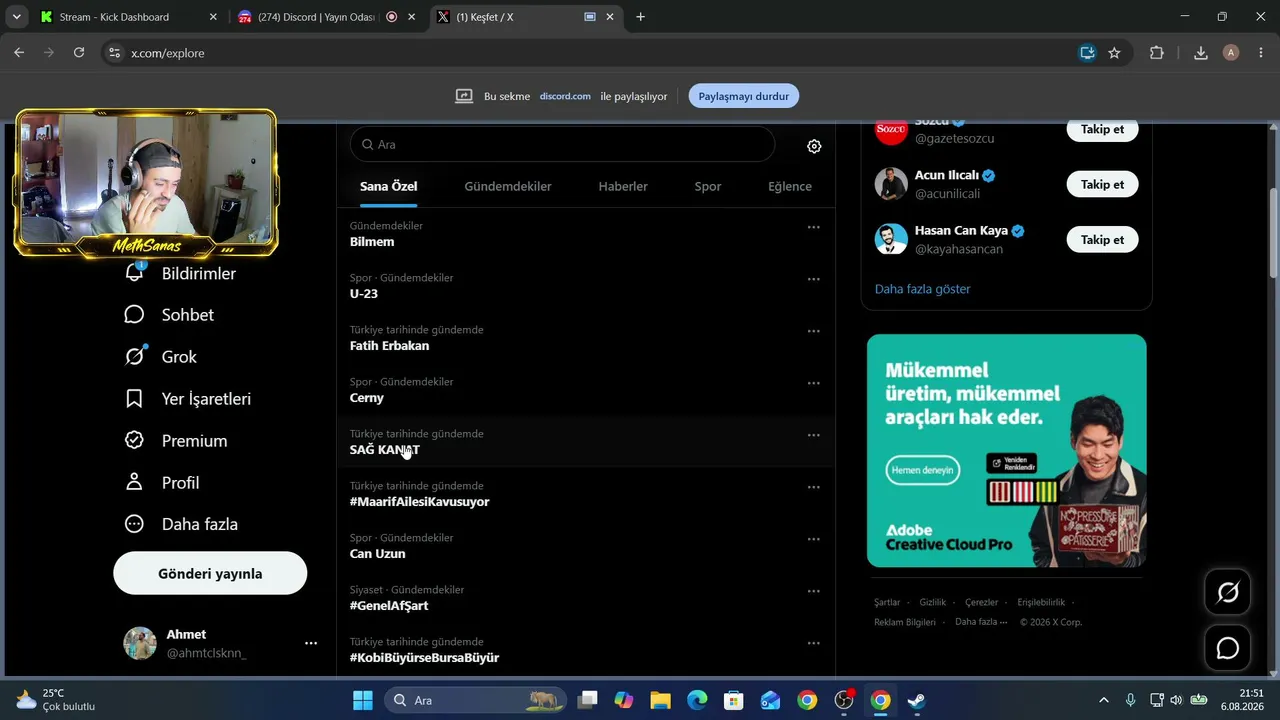Expand the footer 'Daha fazla' links menu
The height and width of the screenshot is (720, 1280).
(981, 622)
